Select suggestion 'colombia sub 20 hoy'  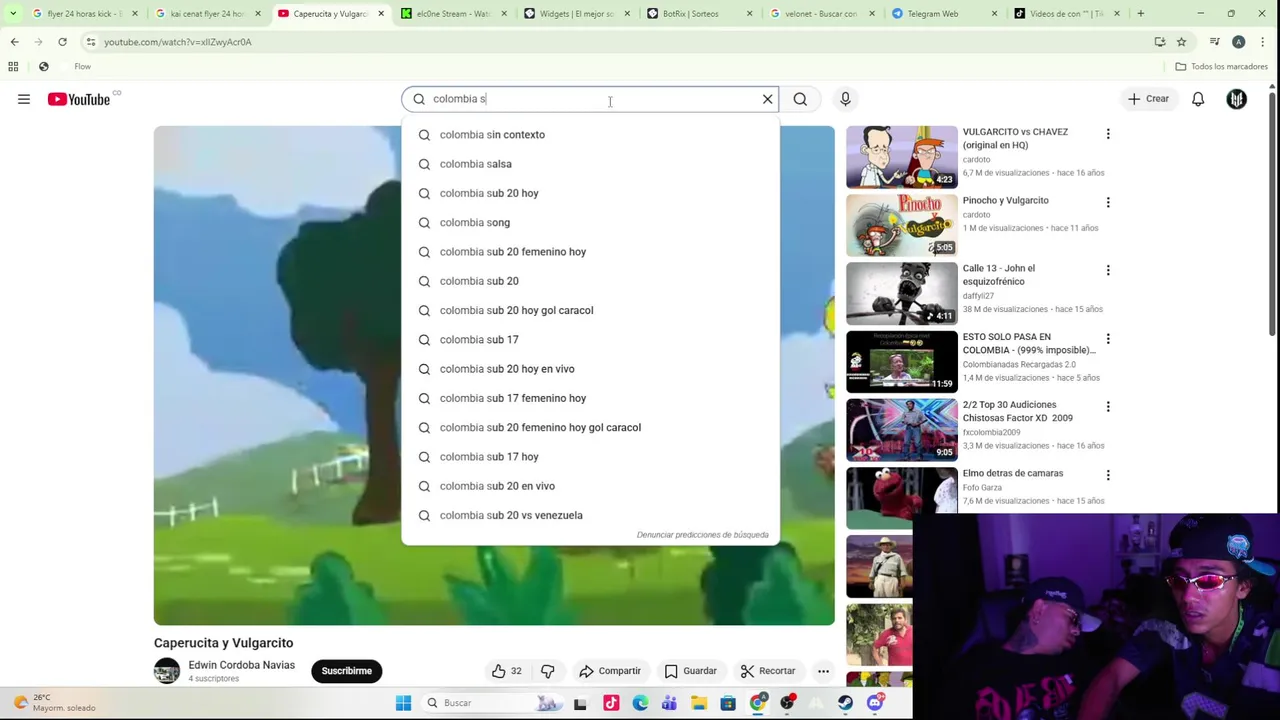tap(590, 193)
